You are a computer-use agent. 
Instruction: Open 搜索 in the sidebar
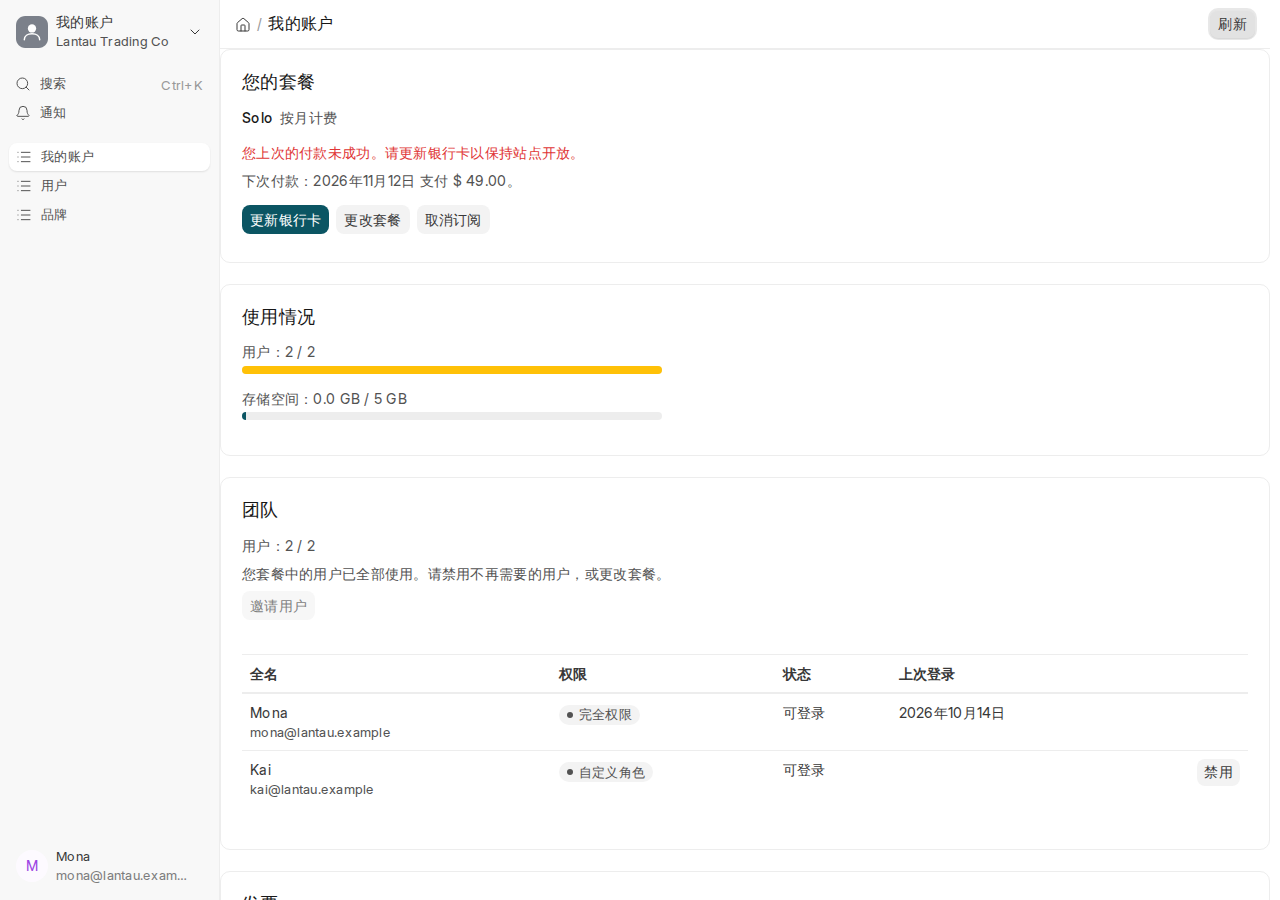tap(110, 84)
